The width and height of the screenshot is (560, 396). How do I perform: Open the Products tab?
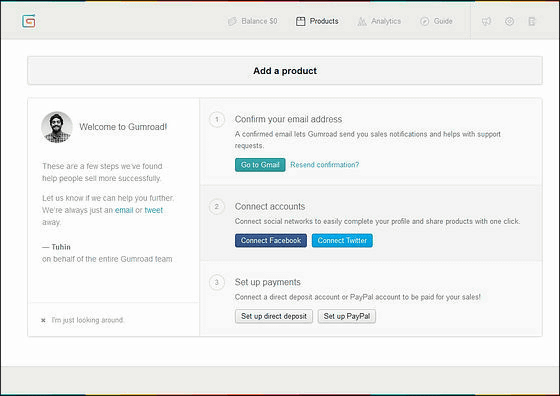pos(317,21)
